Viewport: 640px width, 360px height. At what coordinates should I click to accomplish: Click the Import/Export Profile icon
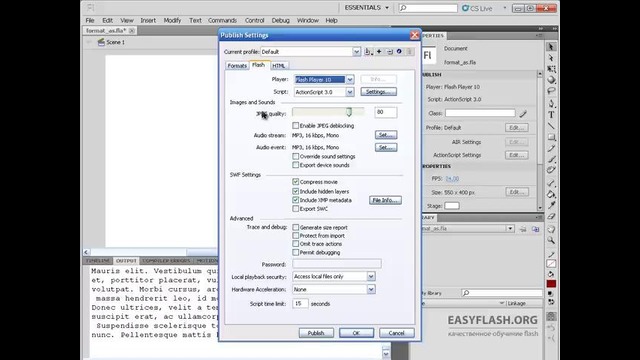(x=368, y=52)
